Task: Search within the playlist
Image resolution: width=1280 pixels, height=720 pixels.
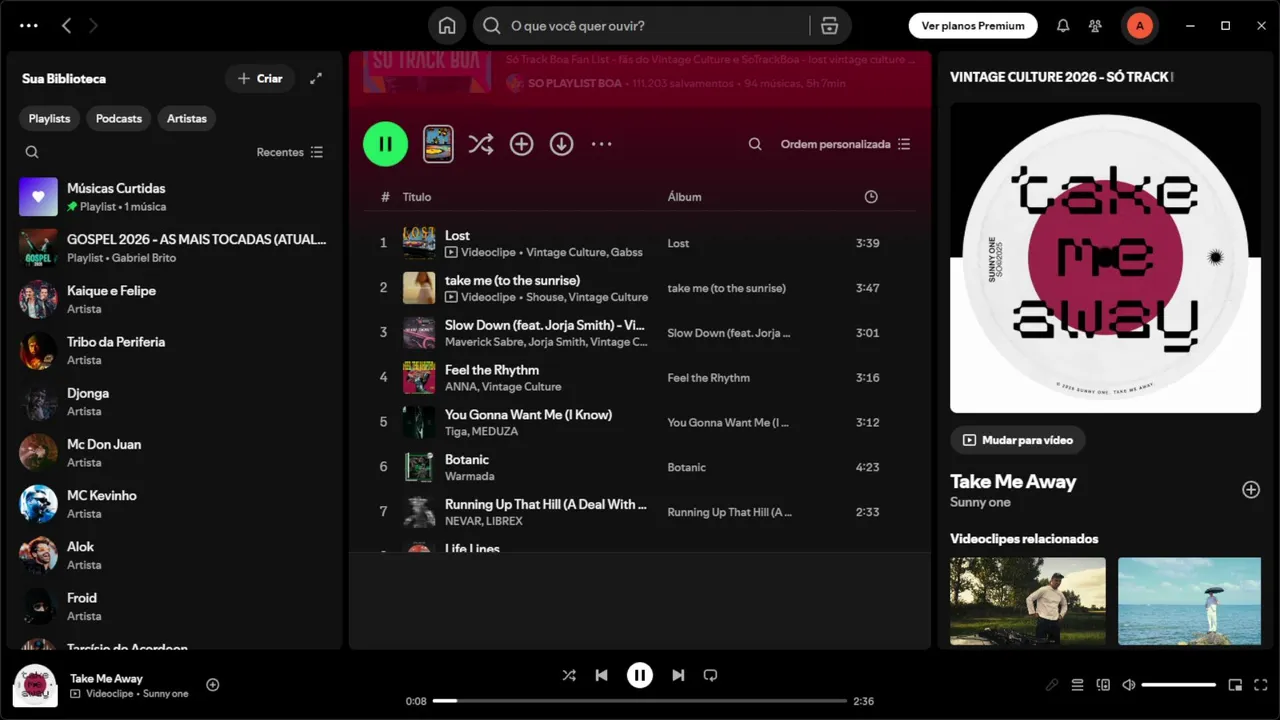Action: pyautogui.click(x=755, y=144)
